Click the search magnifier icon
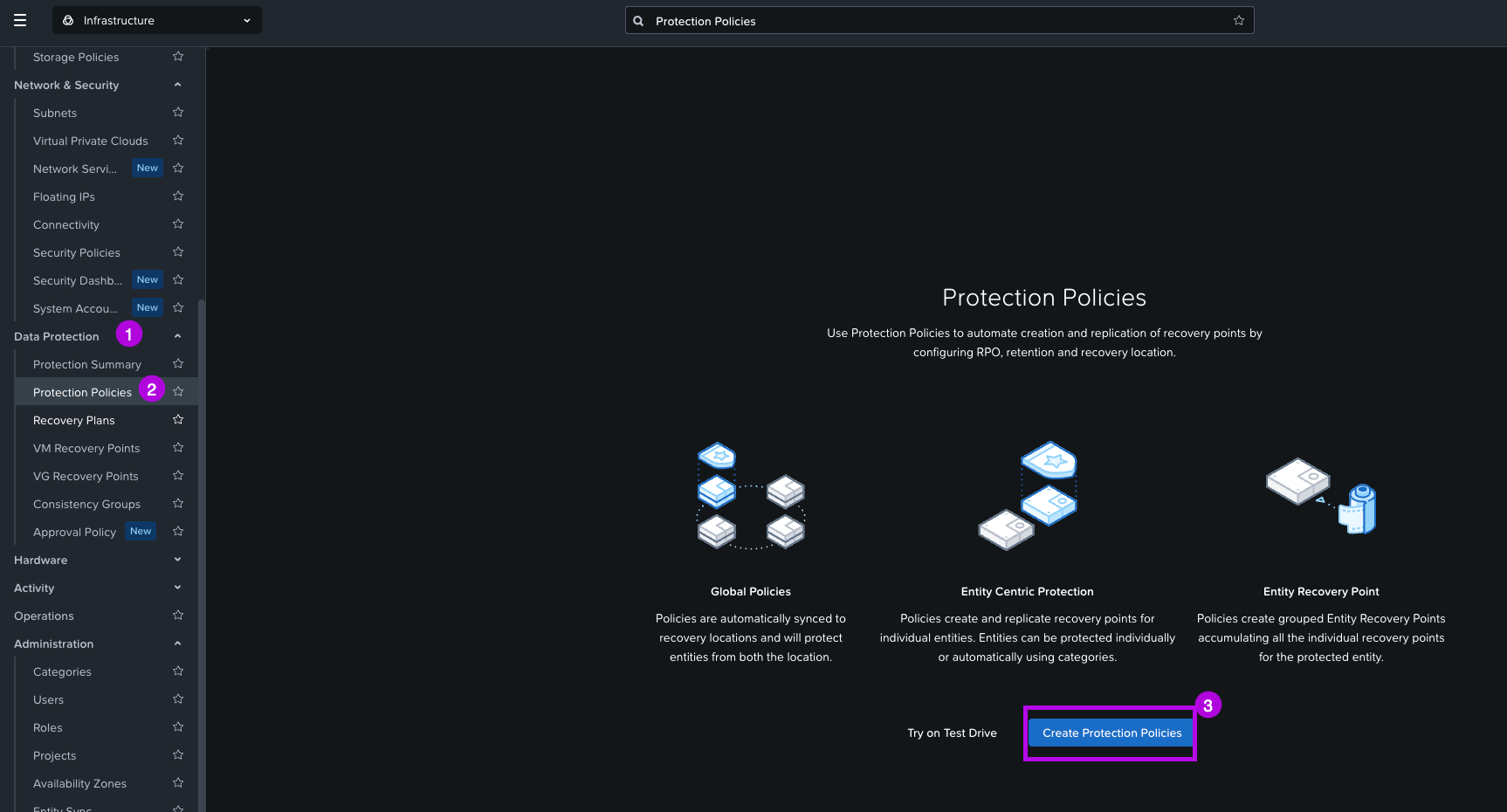Viewport: 1507px width, 812px height. (638, 21)
